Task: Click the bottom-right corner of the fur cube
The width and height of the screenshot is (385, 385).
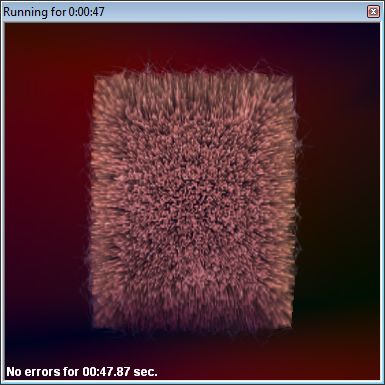Action: (289, 325)
